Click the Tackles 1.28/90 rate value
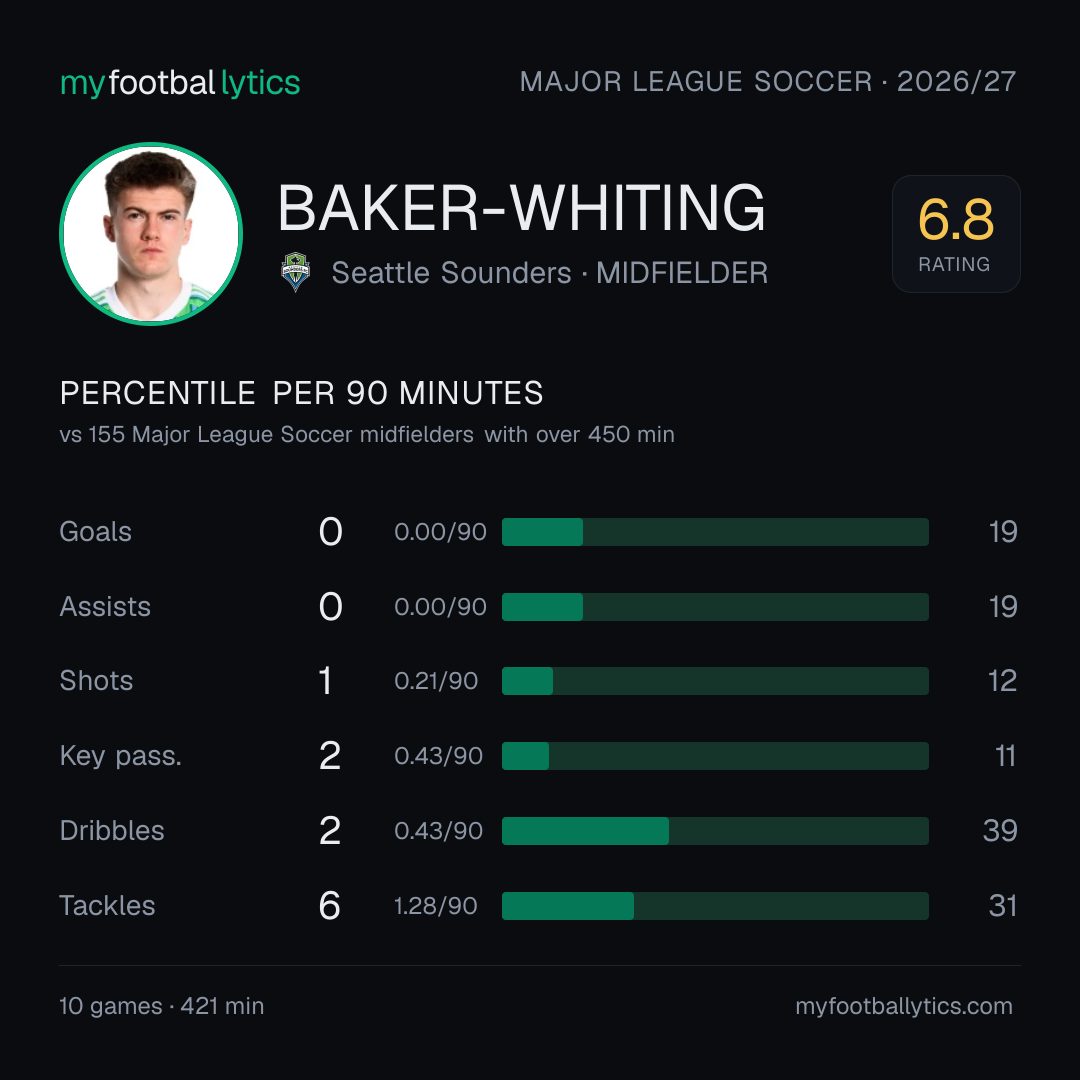Image resolution: width=1080 pixels, height=1080 pixels. pos(435,906)
